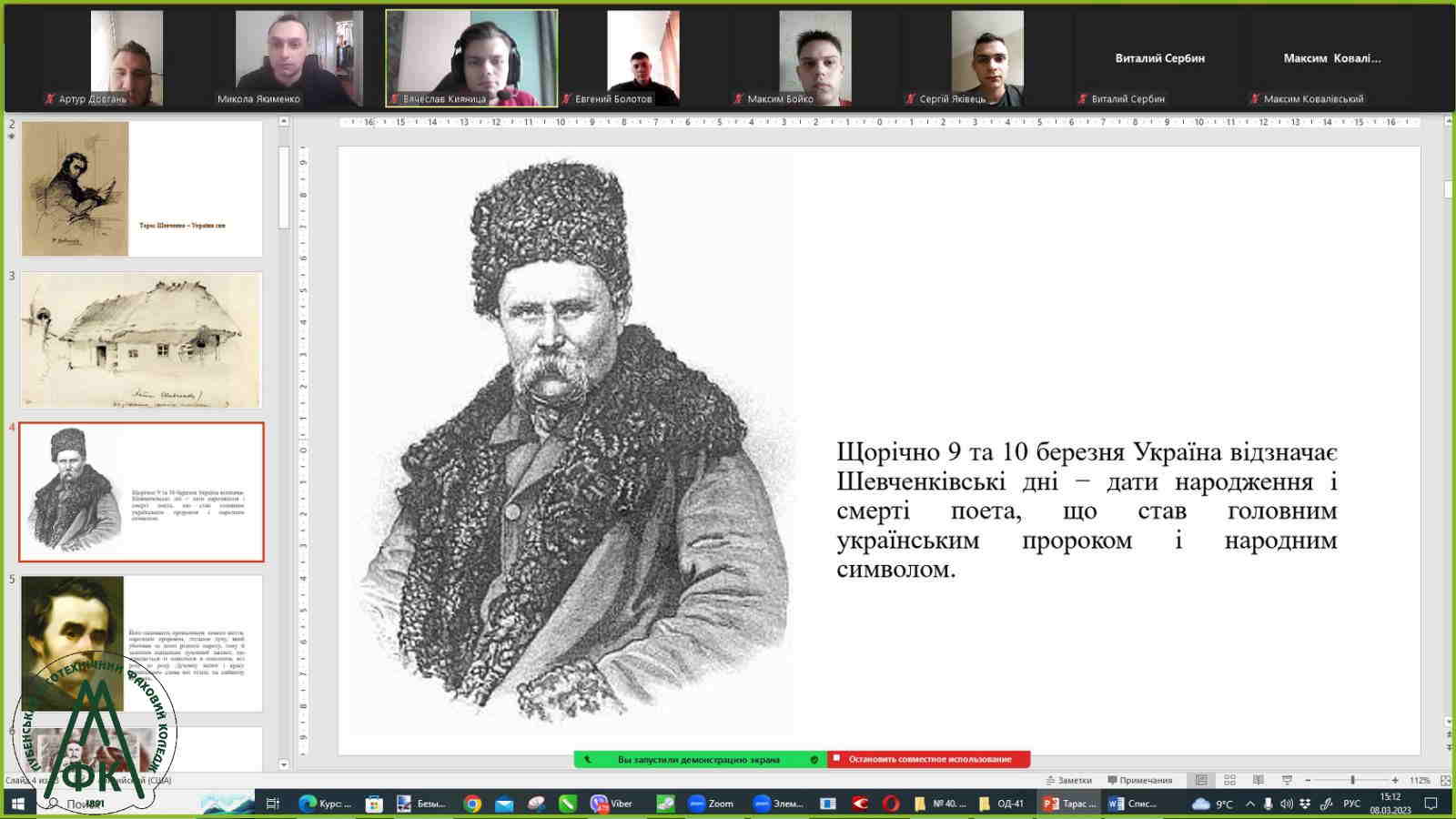
Task: Select Вячеслав Кияниця's video tile
Action: 471,58
